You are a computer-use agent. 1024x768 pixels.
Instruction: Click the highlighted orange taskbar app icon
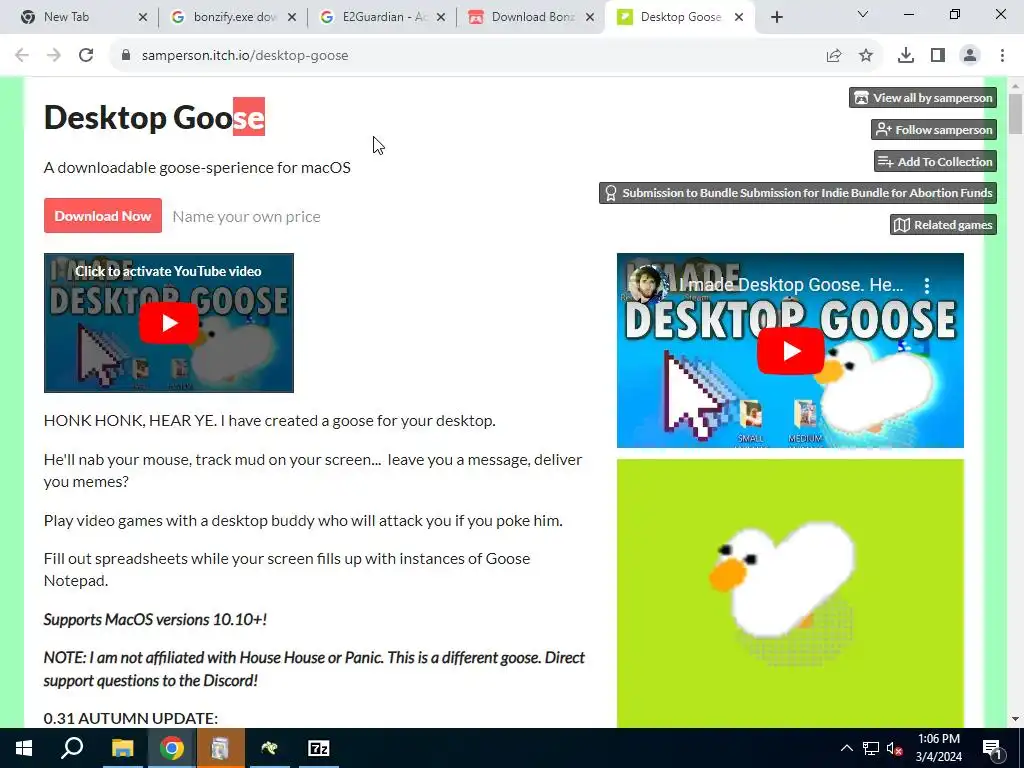coord(220,748)
